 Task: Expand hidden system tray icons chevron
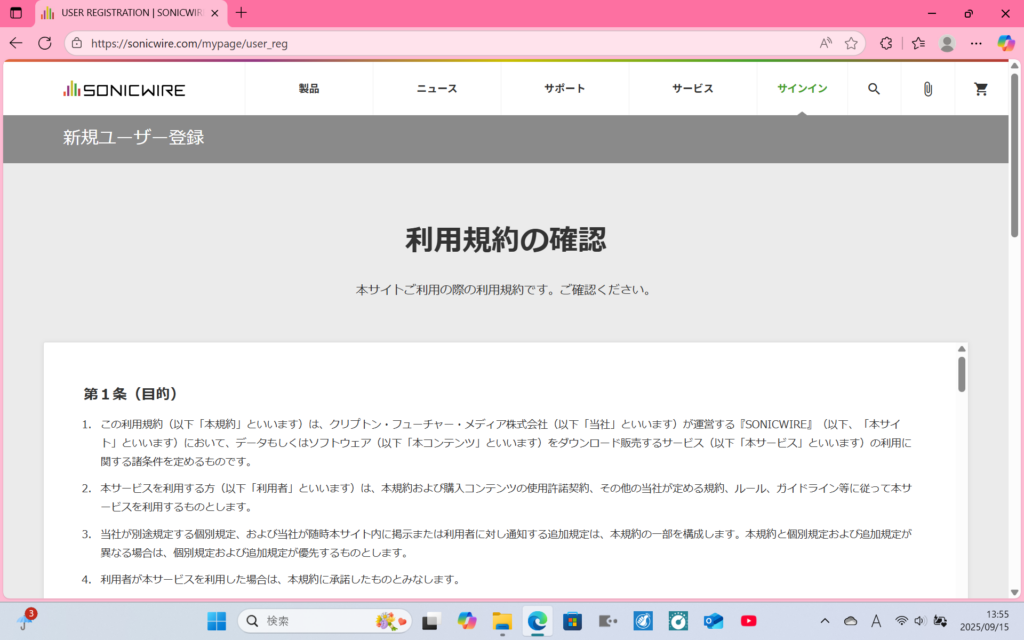click(x=824, y=621)
